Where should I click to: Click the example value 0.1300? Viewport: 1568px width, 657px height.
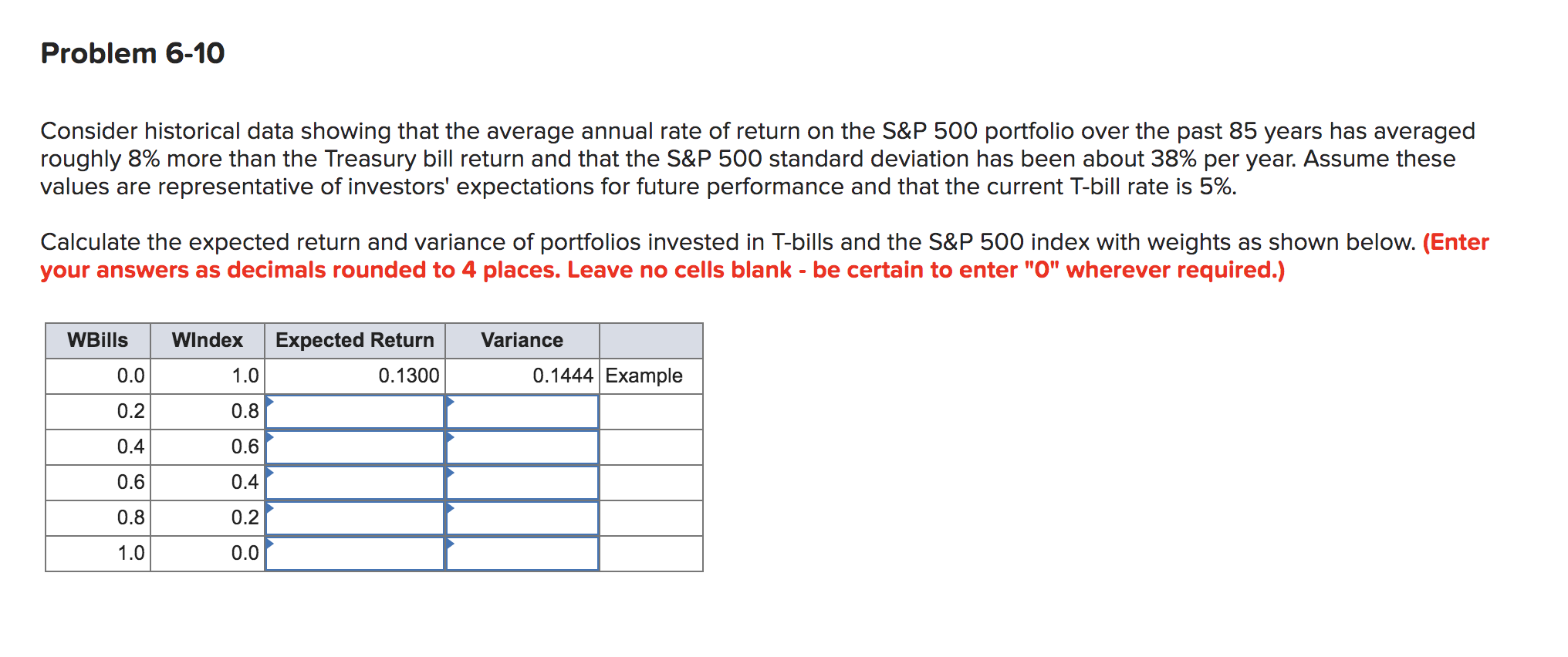[410, 376]
